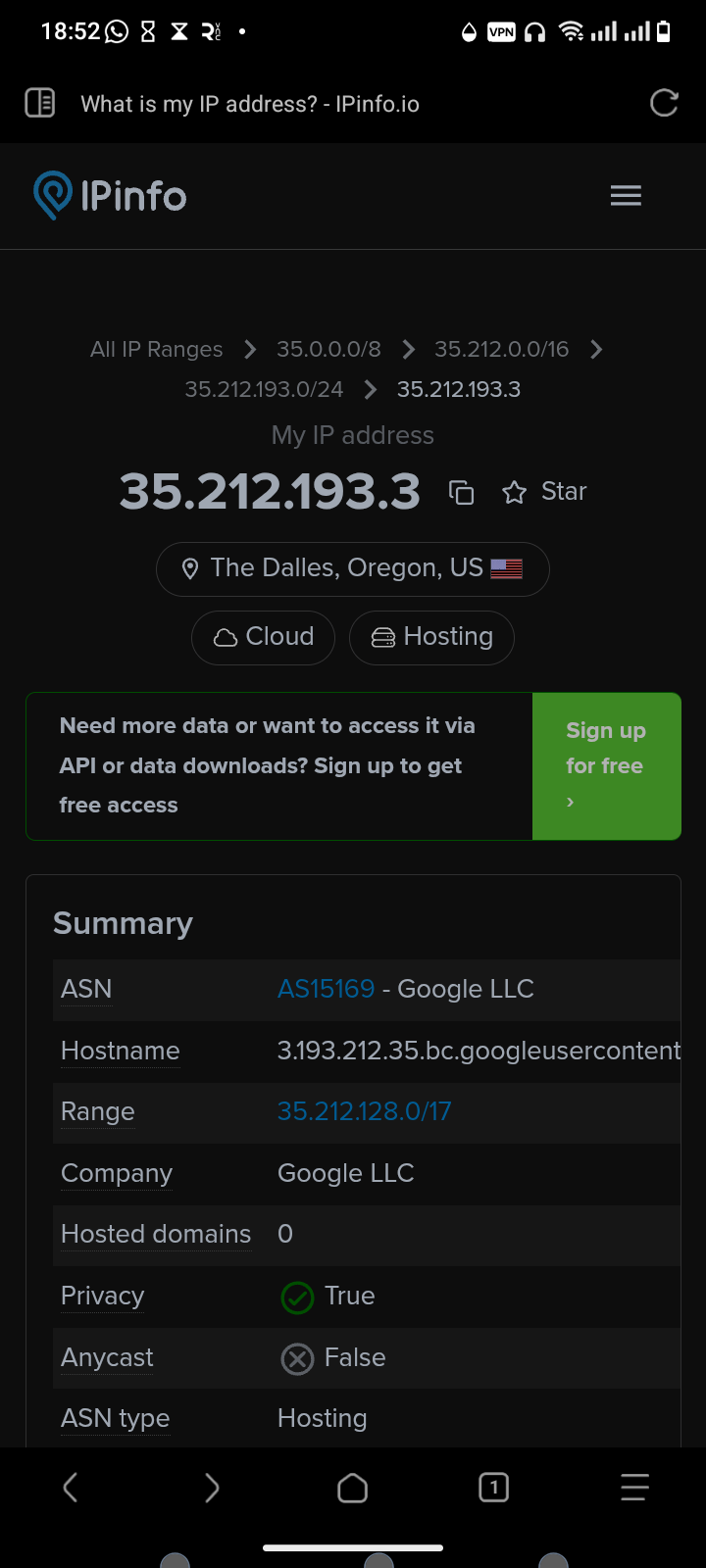Open the 35.212.128.0/17 range link
Image resolution: width=706 pixels, height=1568 pixels.
pos(364,1111)
